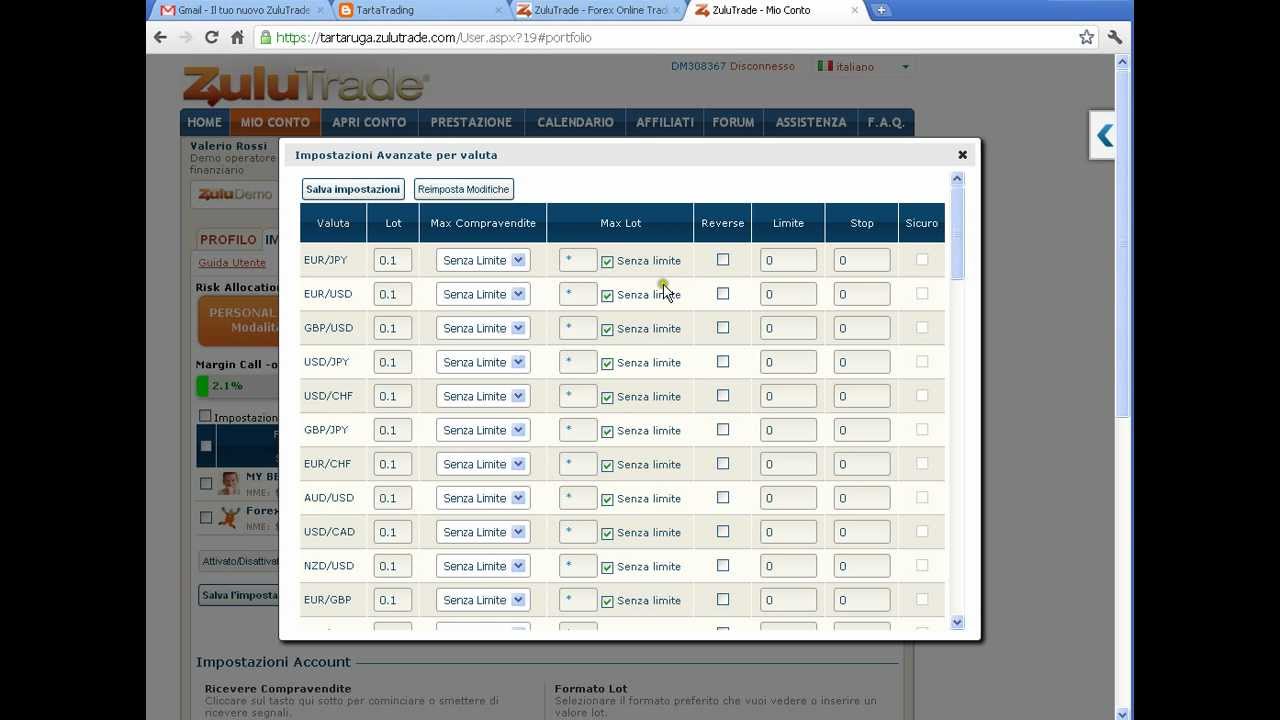Click Disconnesso logout link
Viewport: 1280px width, 720px height.
(x=762, y=66)
